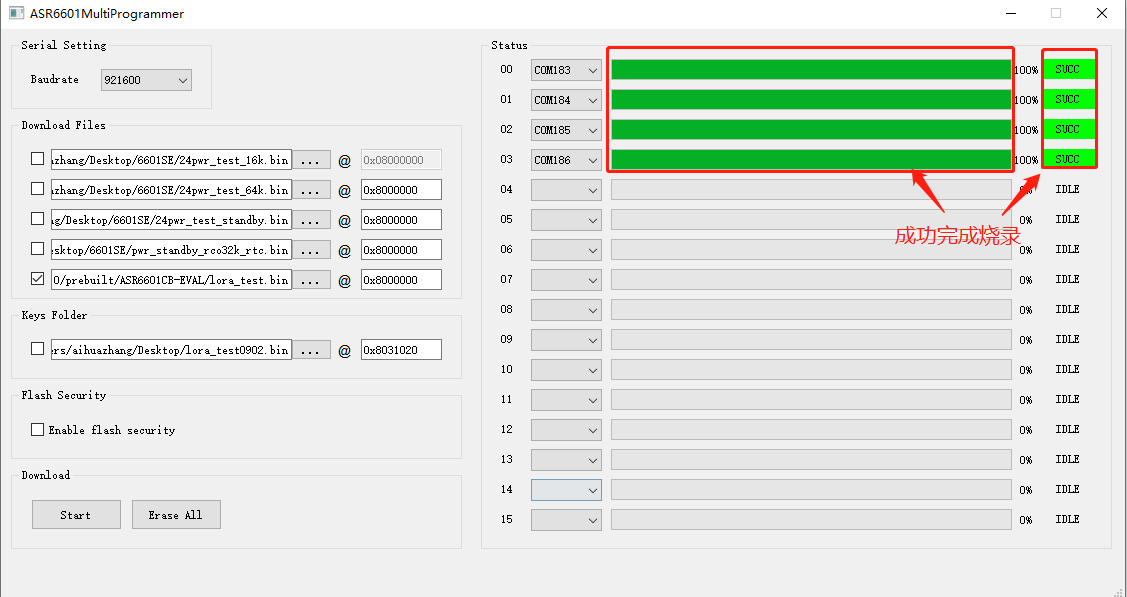Tick the Keys Folder lora_test0902.bin checkbox
Screen dimensions: 1127x597
click(x=37, y=348)
